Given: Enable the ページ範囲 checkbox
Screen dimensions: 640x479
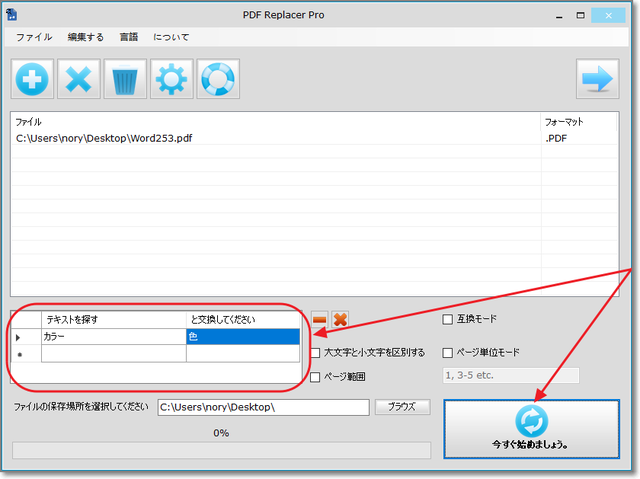Looking at the screenshot, I should [316, 377].
